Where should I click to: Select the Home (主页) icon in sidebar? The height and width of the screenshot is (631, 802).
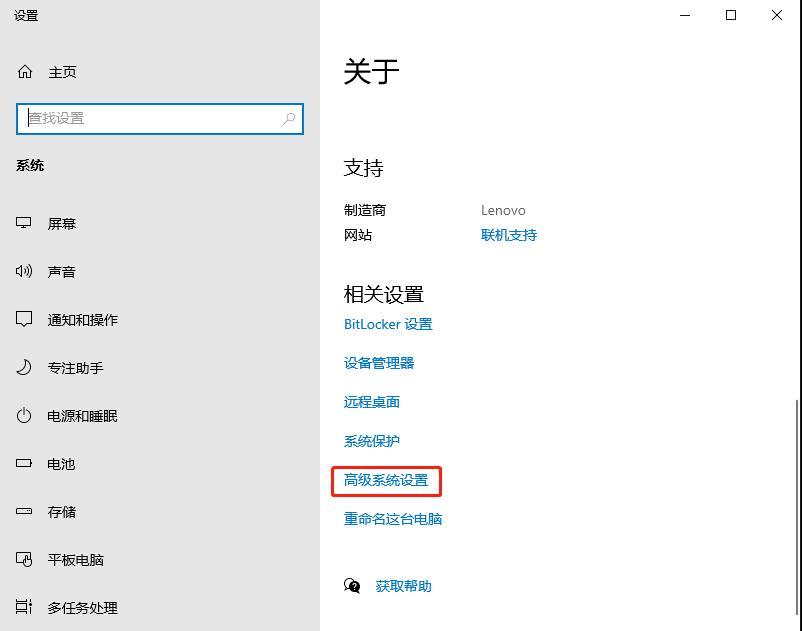point(24,71)
